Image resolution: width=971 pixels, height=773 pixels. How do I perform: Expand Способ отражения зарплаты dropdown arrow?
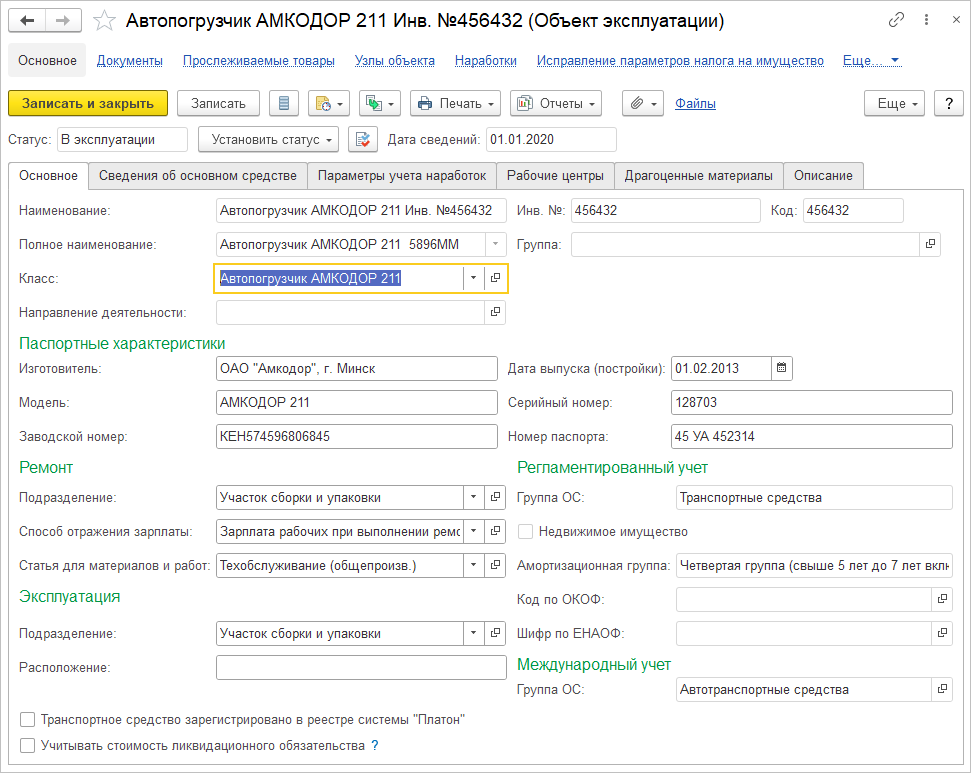[473, 531]
